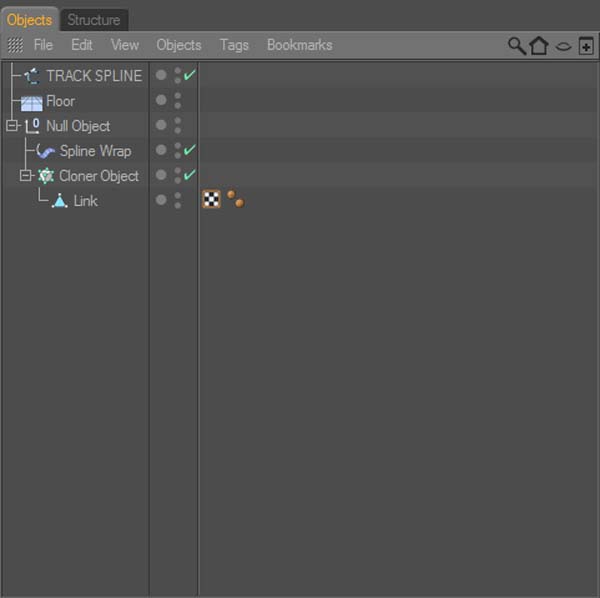600x598 pixels.
Task: Collapse the Cloner Object hierarchy
Action: (x=25, y=176)
